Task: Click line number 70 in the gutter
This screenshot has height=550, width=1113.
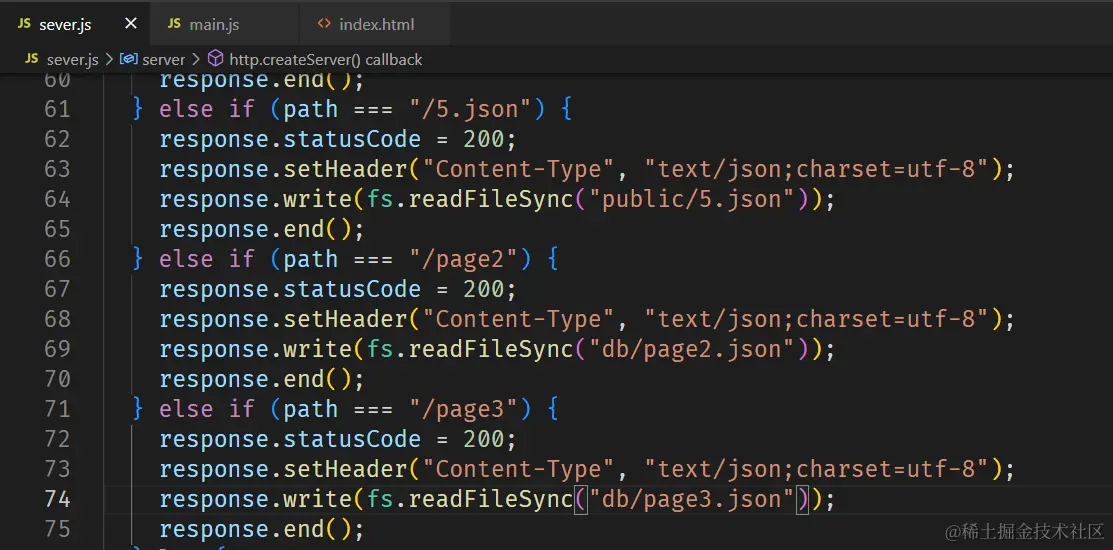Action: [57, 380]
